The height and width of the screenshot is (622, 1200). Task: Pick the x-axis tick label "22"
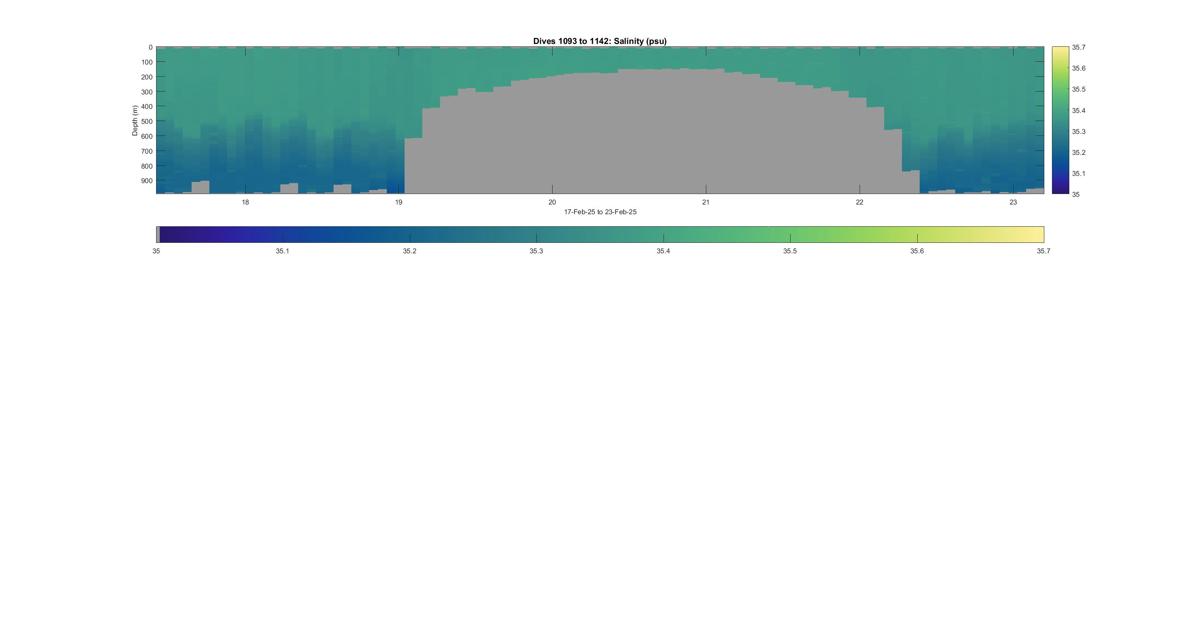860,202
